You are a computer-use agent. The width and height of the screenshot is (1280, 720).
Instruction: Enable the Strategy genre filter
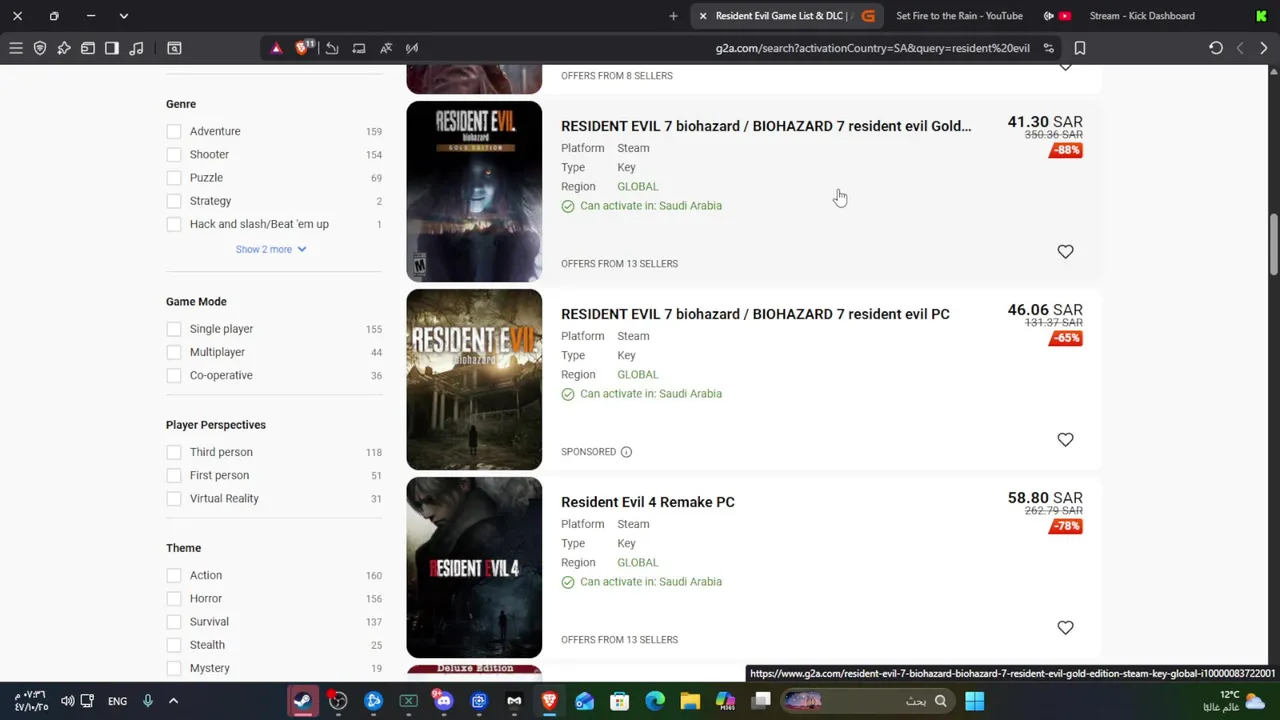[x=174, y=201]
